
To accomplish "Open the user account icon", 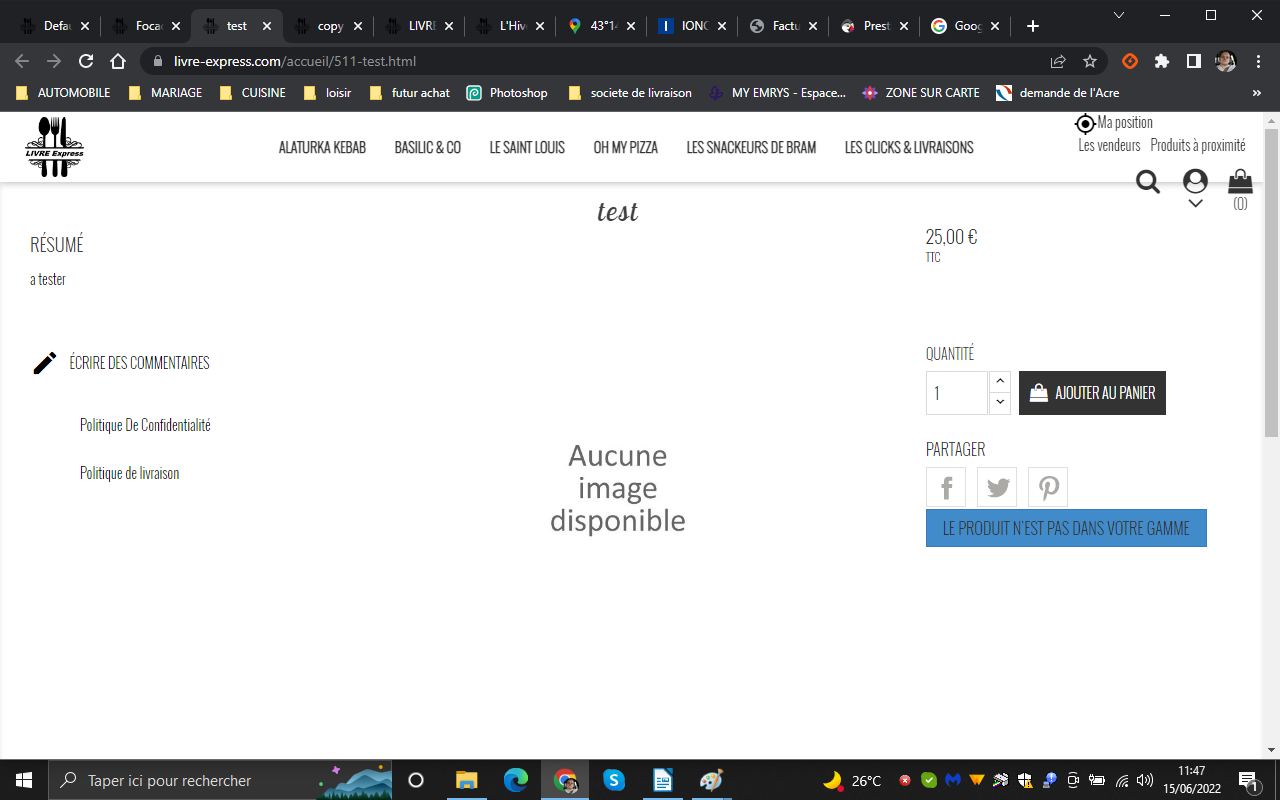I will coord(1195,181).
